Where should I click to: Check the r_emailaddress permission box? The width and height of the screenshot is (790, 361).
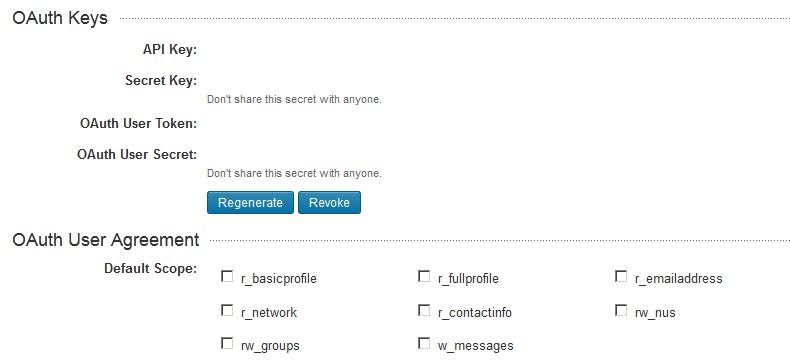(x=621, y=276)
